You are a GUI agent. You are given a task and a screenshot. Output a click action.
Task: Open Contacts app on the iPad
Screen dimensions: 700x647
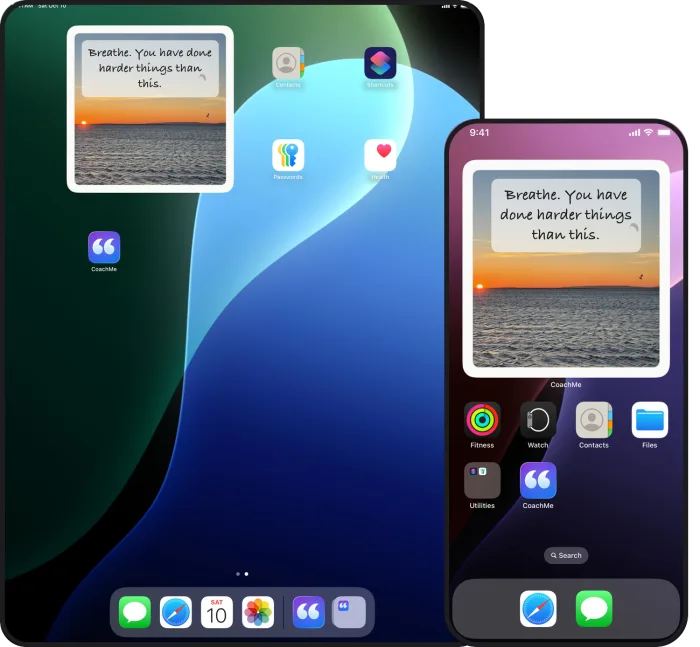[288, 63]
